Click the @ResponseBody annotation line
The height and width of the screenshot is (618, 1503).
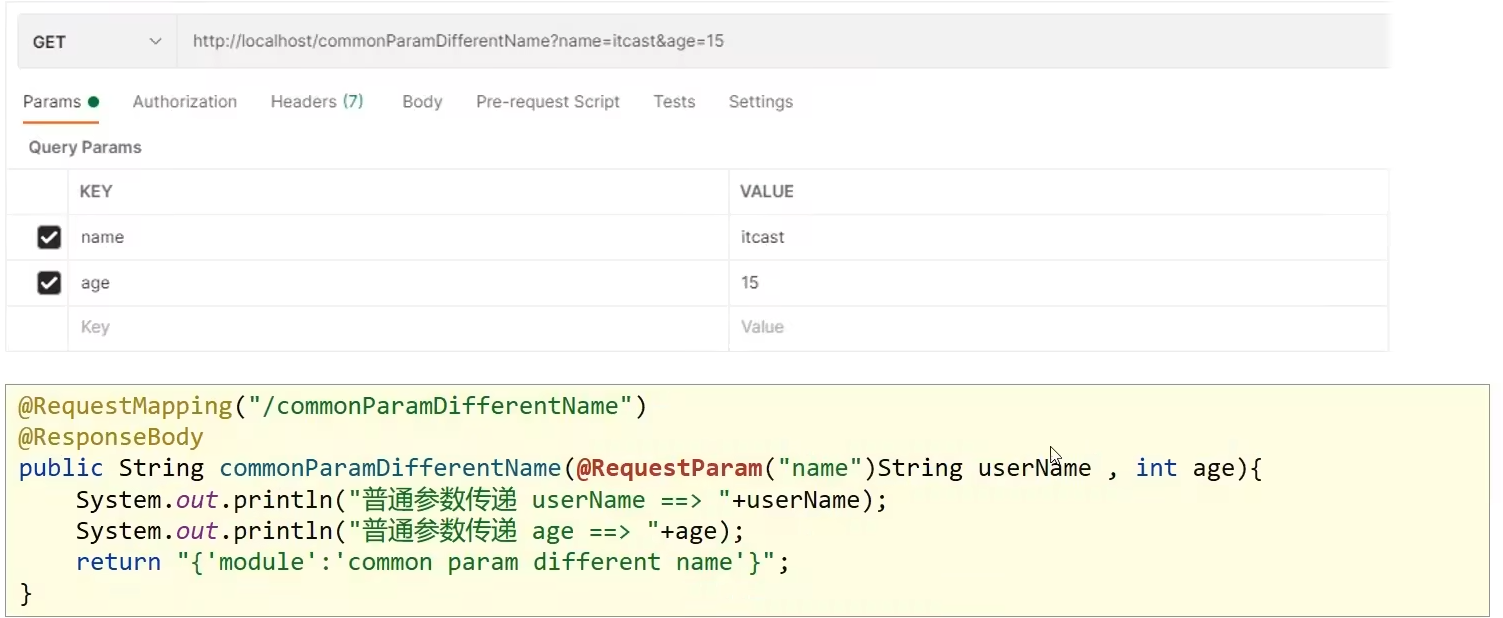[111, 437]
